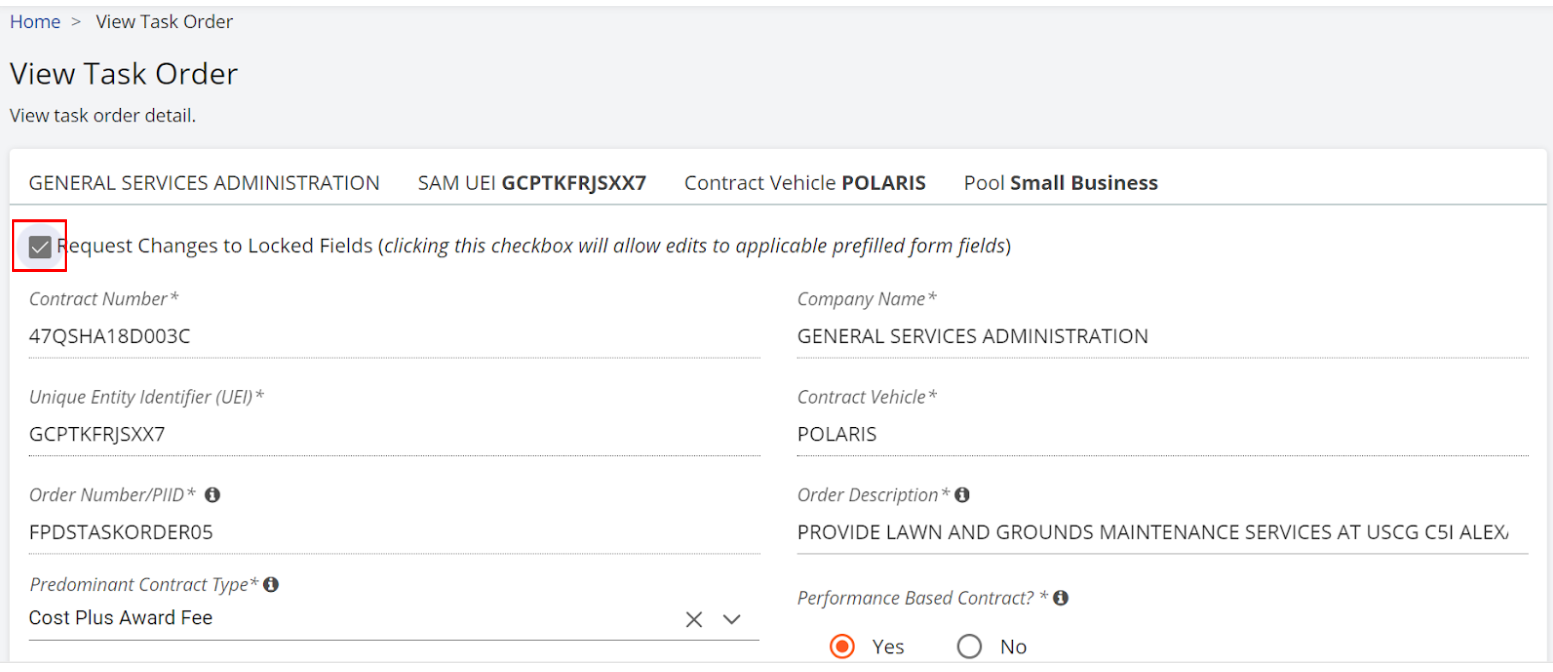Click View Task Order in the breadcrumb trail
1553x672 pixels.
coord(164,20)
